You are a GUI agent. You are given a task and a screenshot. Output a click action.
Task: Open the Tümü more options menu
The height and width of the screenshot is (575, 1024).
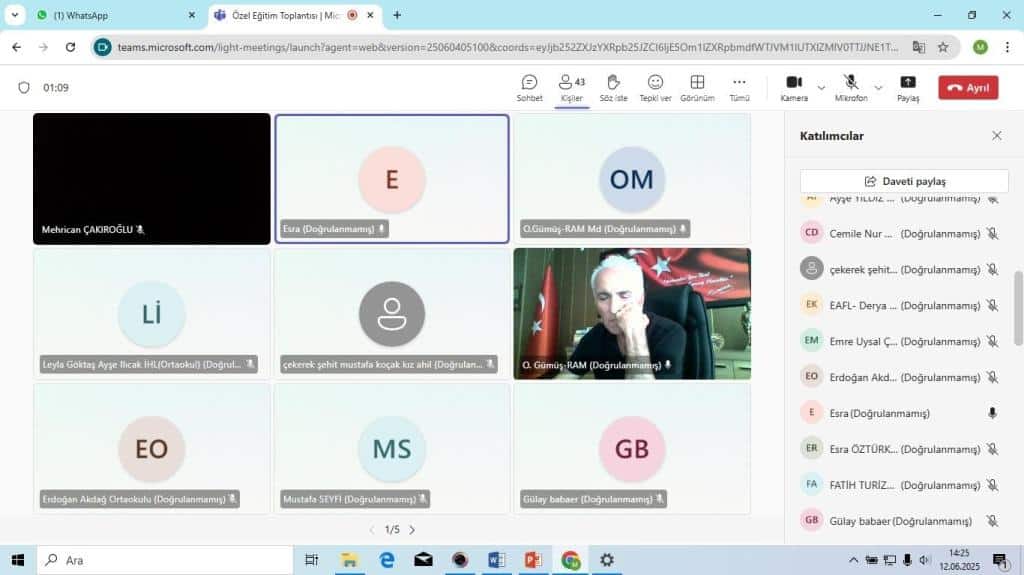[739, 88]
